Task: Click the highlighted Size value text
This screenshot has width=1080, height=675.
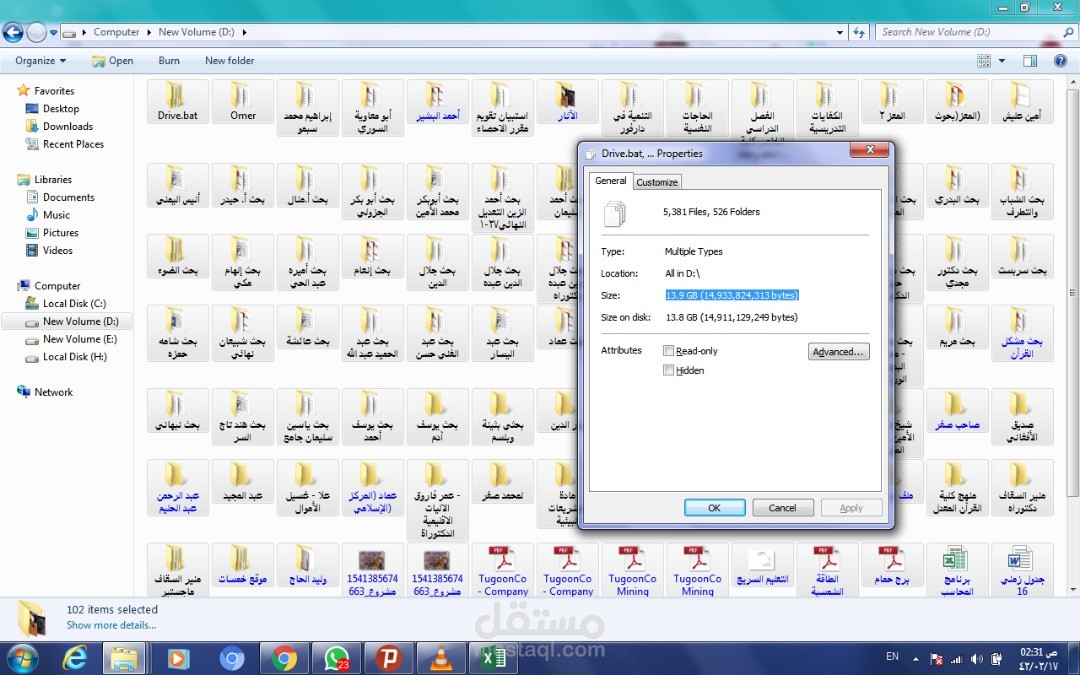Action: [x=731, y=295]
